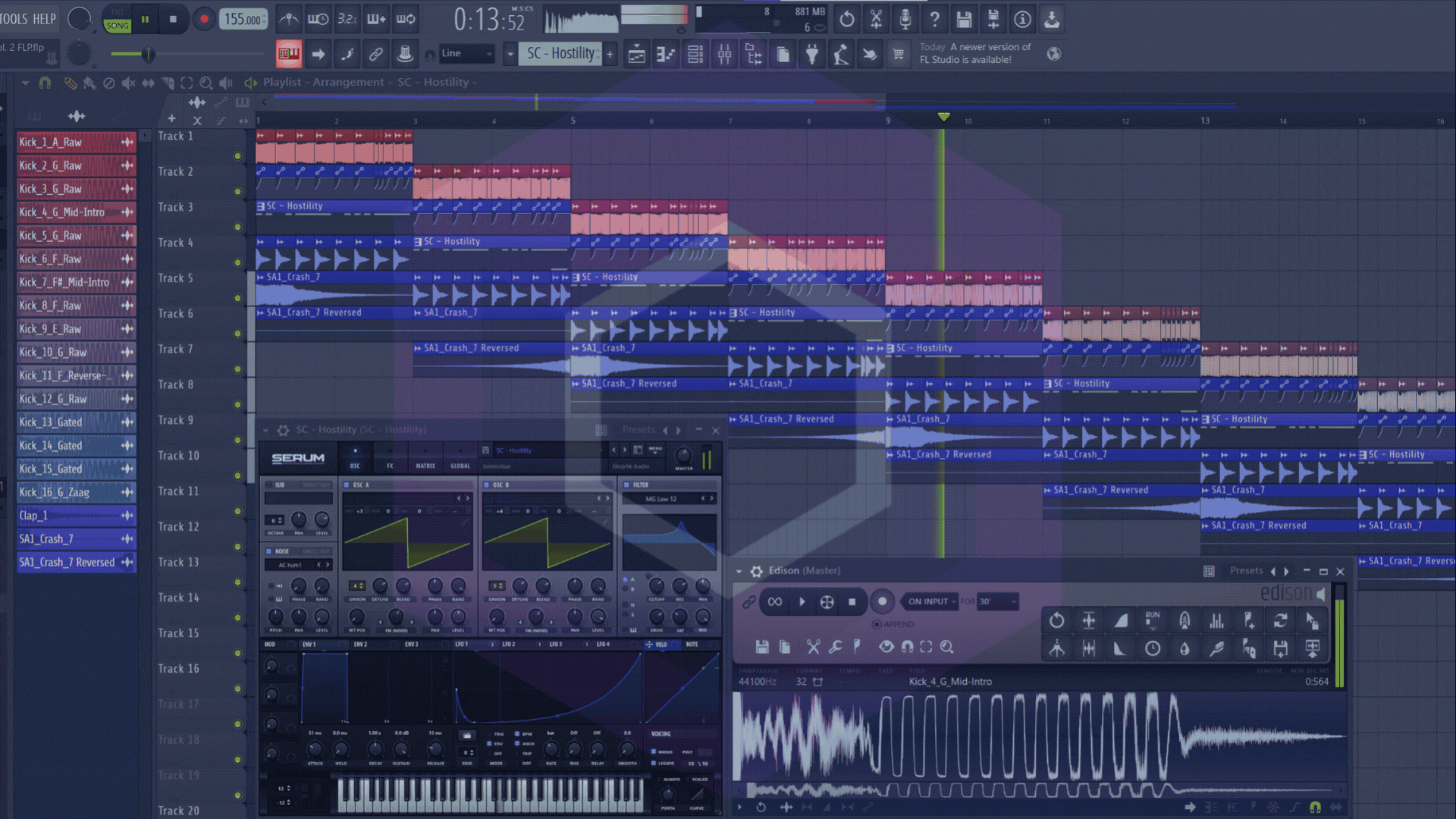Stop playback in FL Studio transport
The height and width of the screenshot is (819, 1456).
[173, 19]
